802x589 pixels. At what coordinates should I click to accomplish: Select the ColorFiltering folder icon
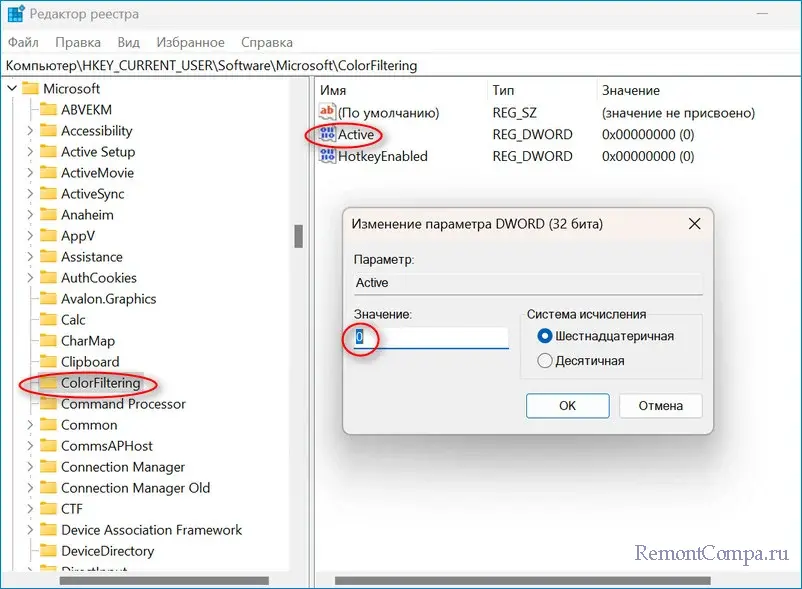click(x=47, y=383)
